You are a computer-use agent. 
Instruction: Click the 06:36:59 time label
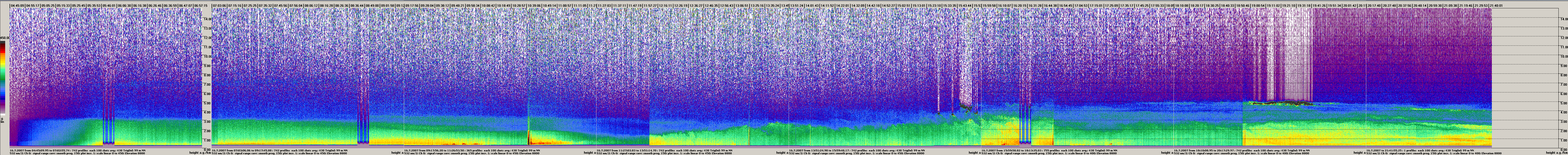point(171,5)
